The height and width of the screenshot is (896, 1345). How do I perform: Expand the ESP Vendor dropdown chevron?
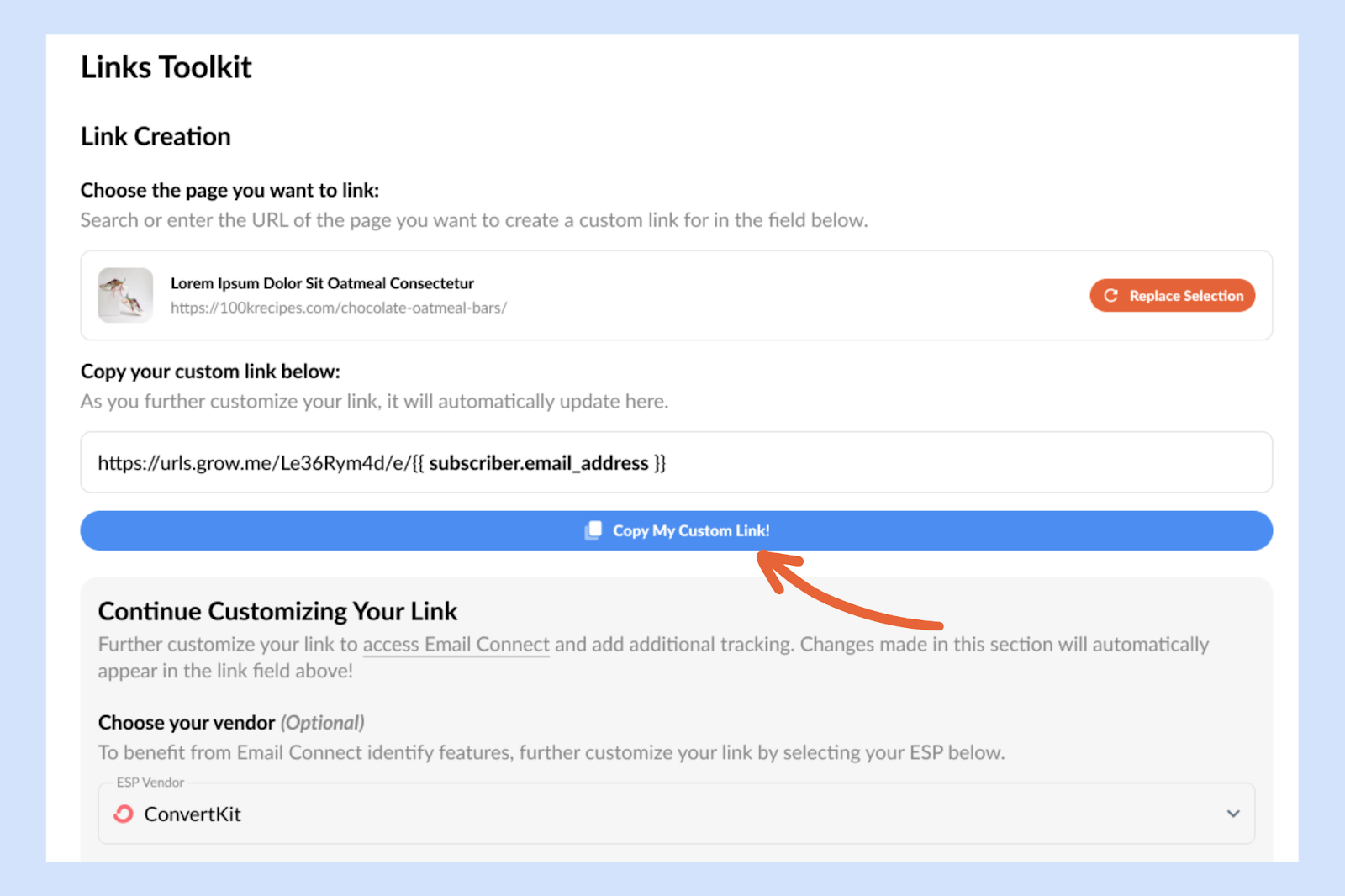coord(1232,814)
